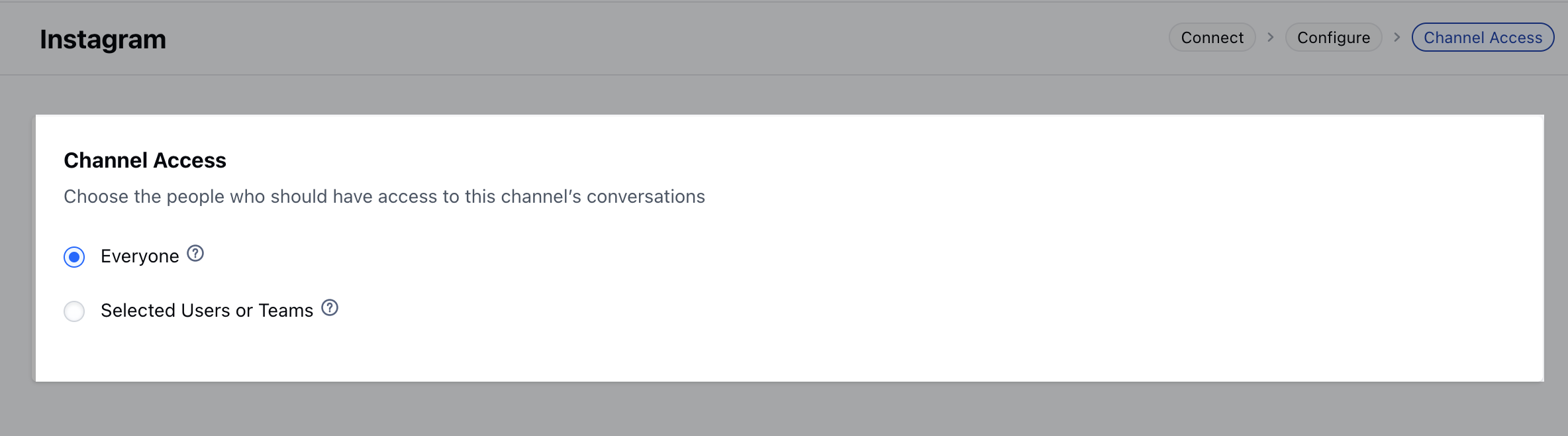Open help icon beside Selected Users or Teams
Screen dimensions: 1568x436
pyautogui.click(x=330, y=308)
